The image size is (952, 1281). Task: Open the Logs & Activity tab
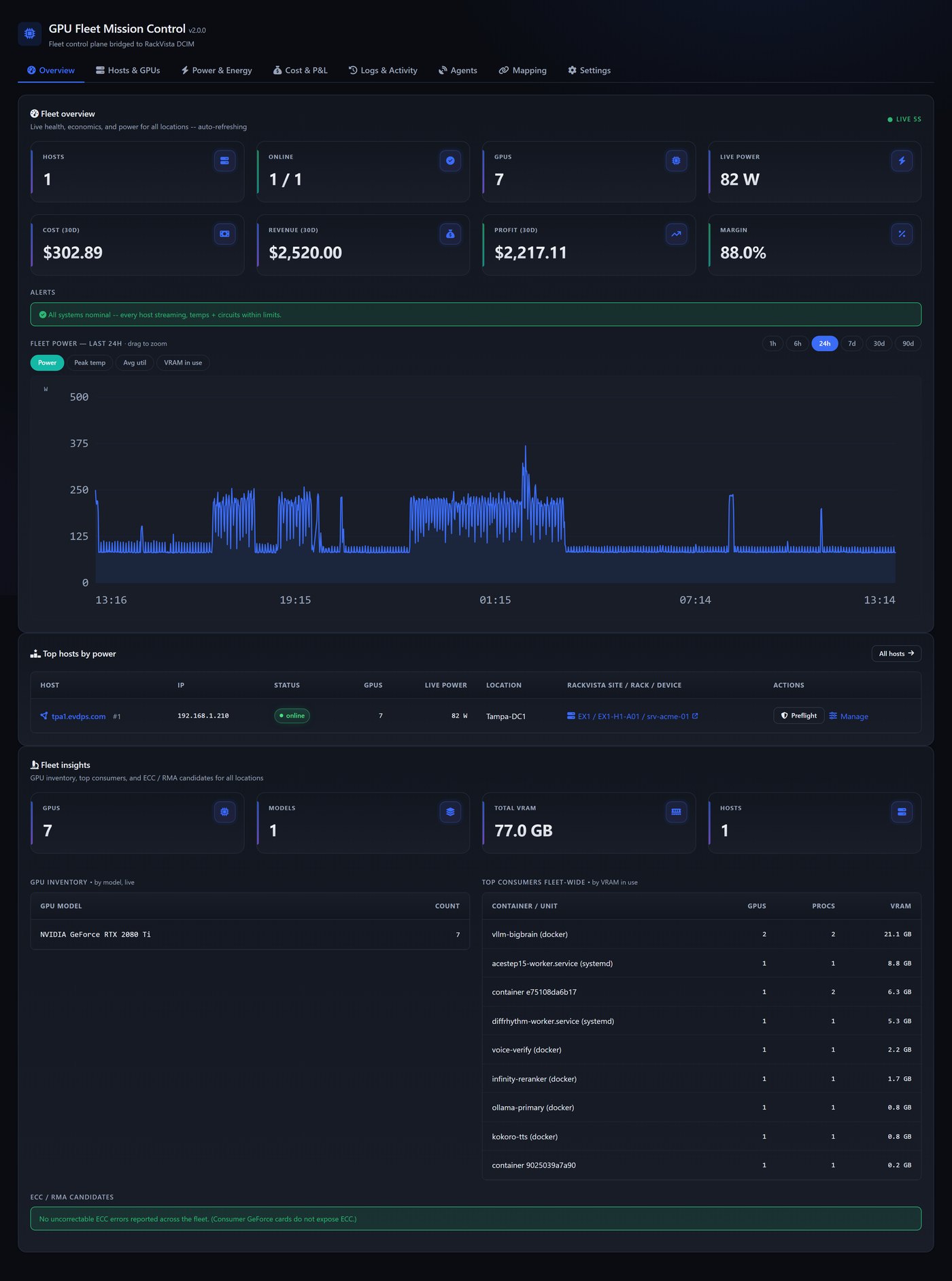[x=383, y=71]
